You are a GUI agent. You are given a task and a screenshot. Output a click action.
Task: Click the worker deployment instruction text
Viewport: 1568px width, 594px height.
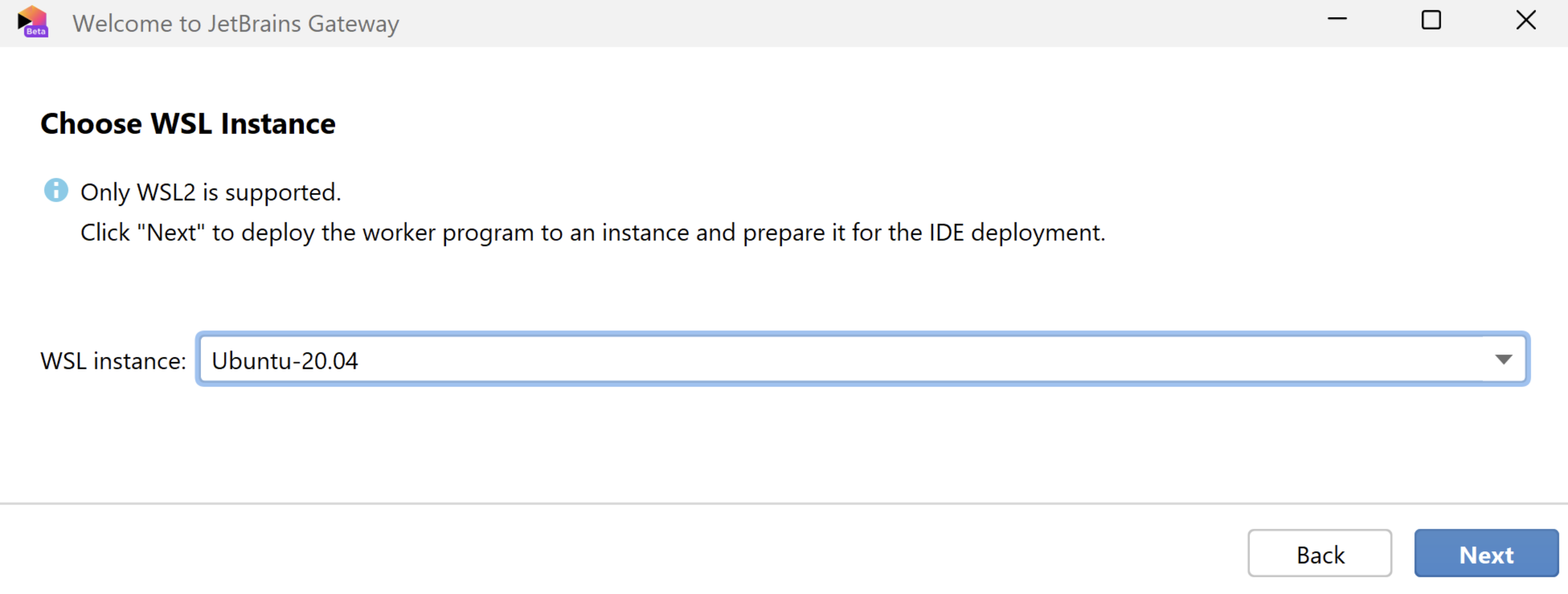(x=594, y=232)
